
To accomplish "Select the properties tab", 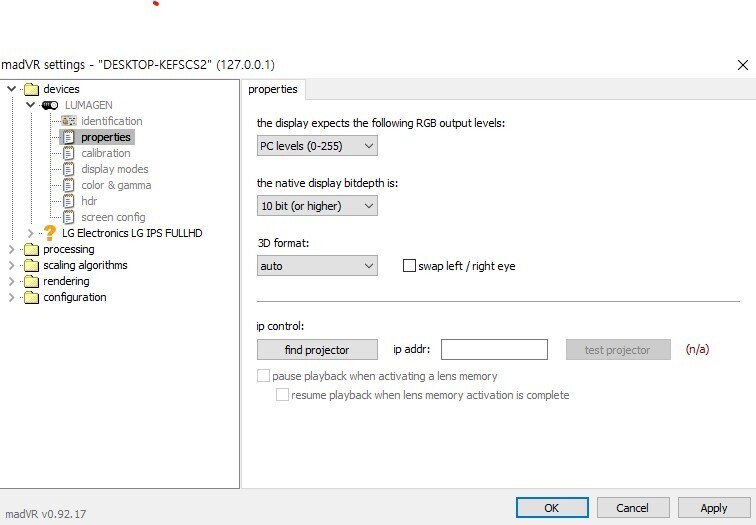I will [273, 90].
